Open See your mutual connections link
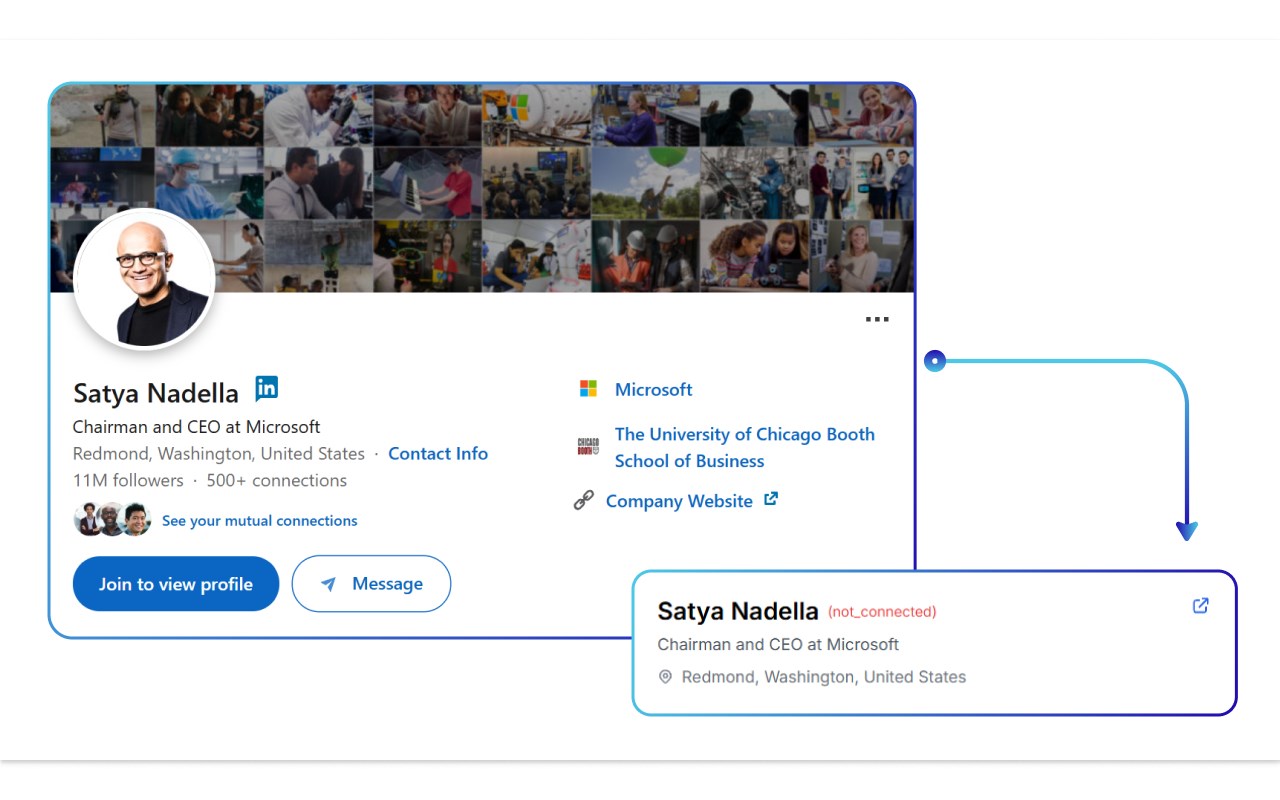This screenshot has width=1280, height=800. [x=259, y=521]
